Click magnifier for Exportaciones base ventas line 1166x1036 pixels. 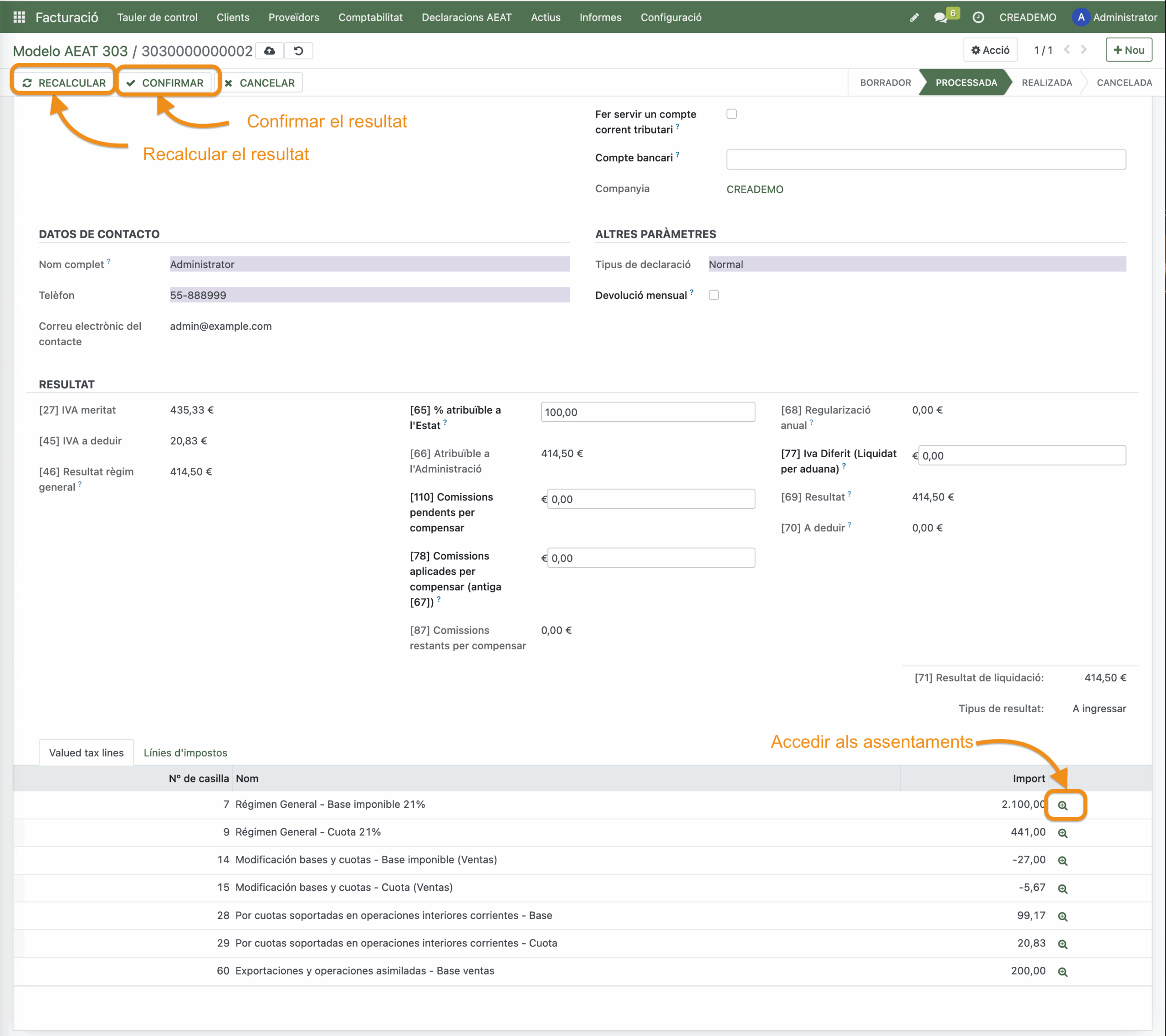(x=1062, y=971)
